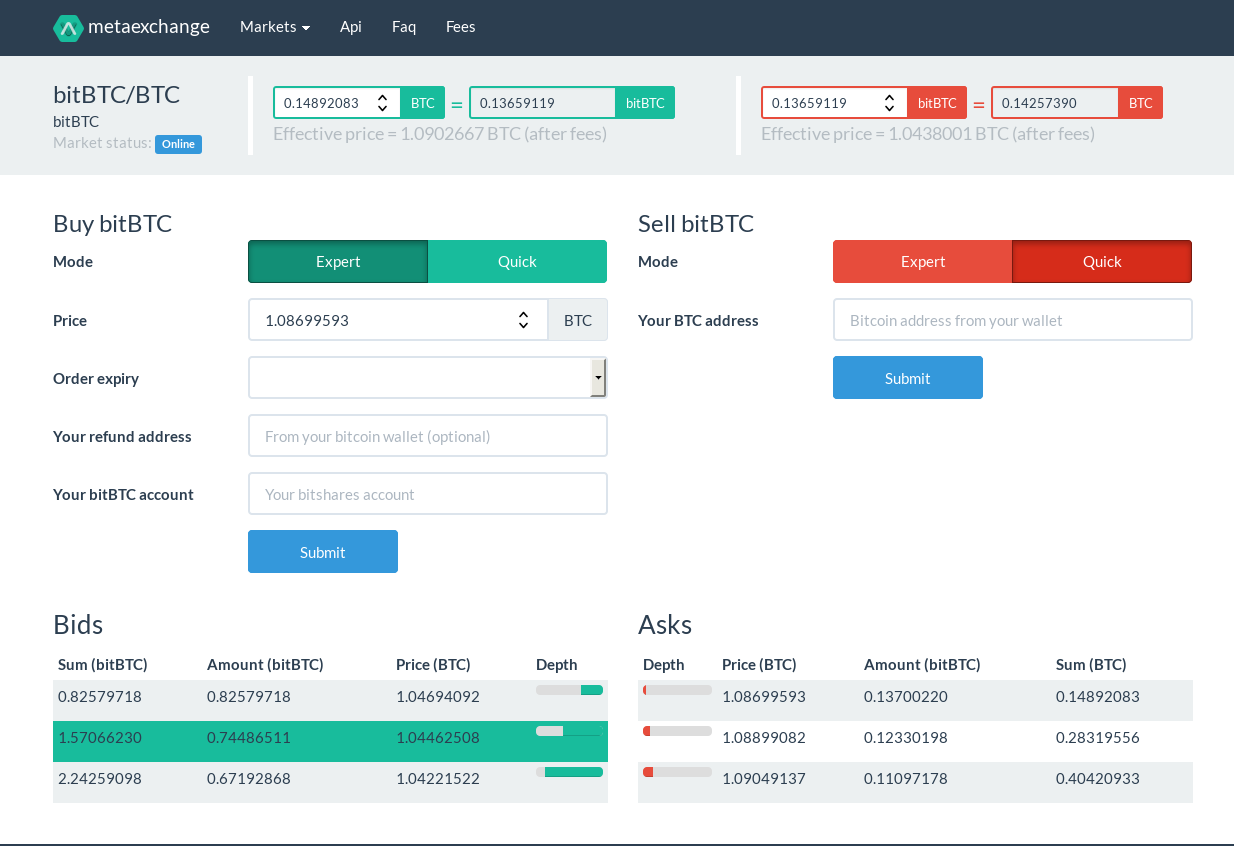Open the Markets dropdown menu
Image resolution: width=1234 pixels, height=846 pixels.
tap(275, 27)
